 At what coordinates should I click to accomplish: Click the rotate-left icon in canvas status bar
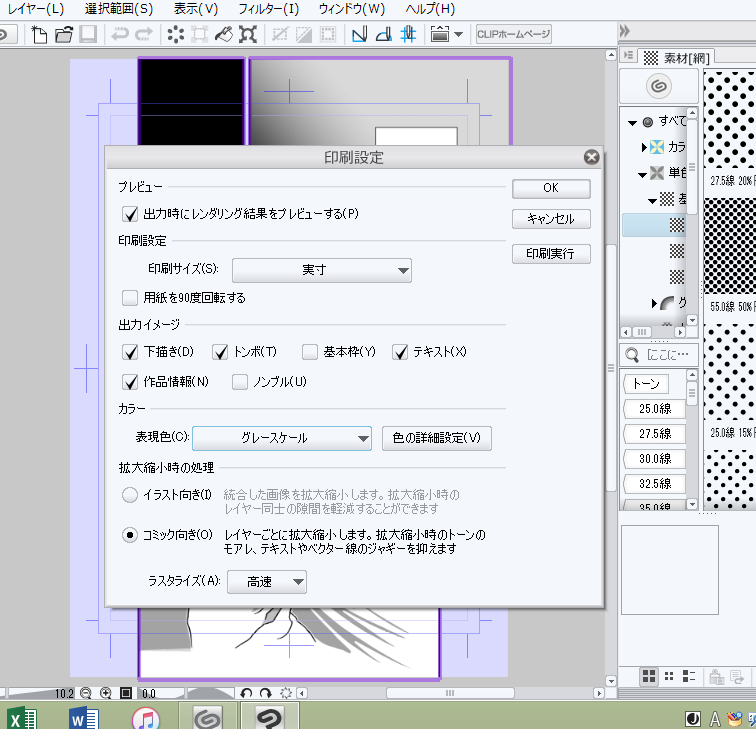point(247,693)
